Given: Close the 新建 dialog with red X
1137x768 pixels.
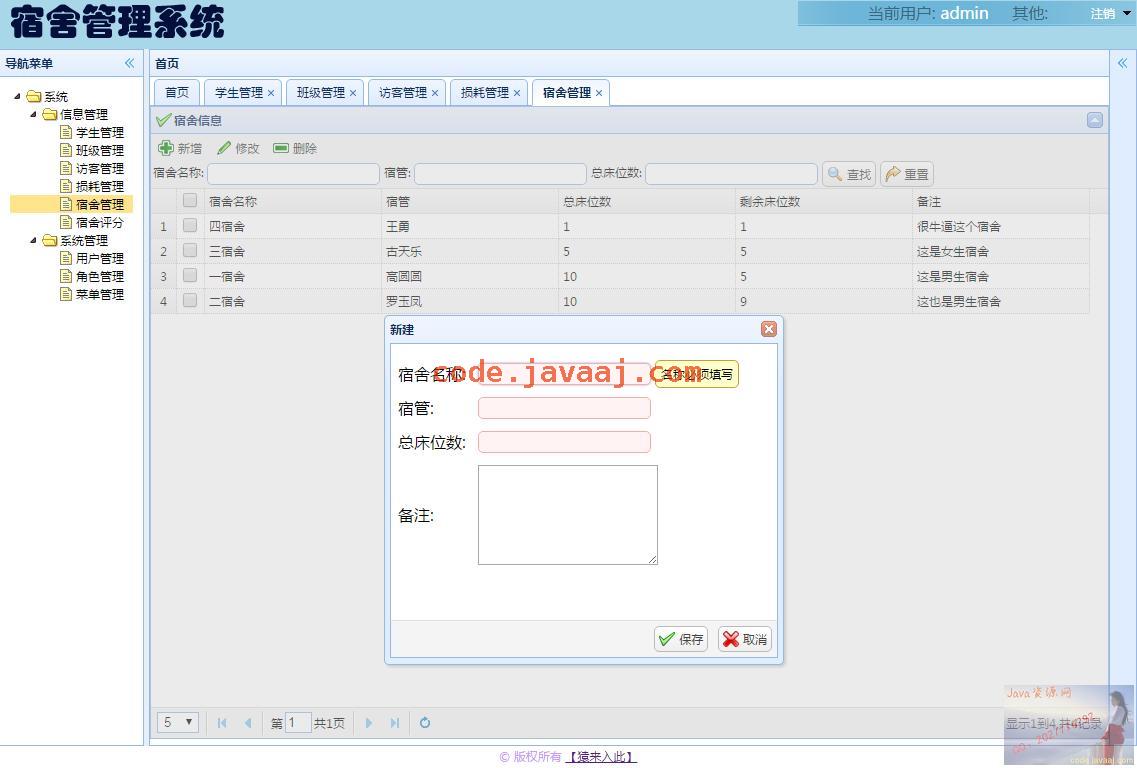Looking at the screenshot, I should point(768,329).
